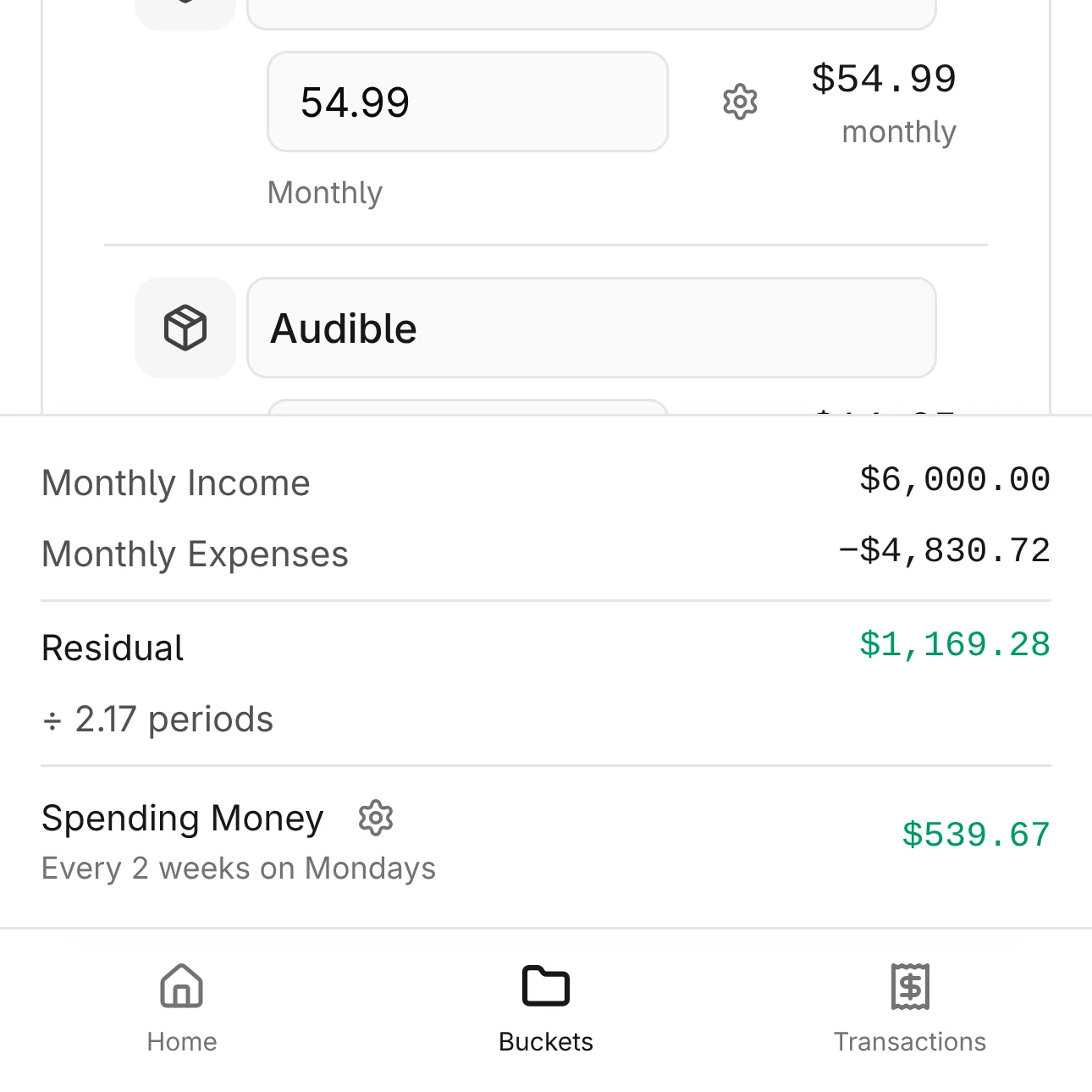Click the Spending Money label

(x=182, y=817)
